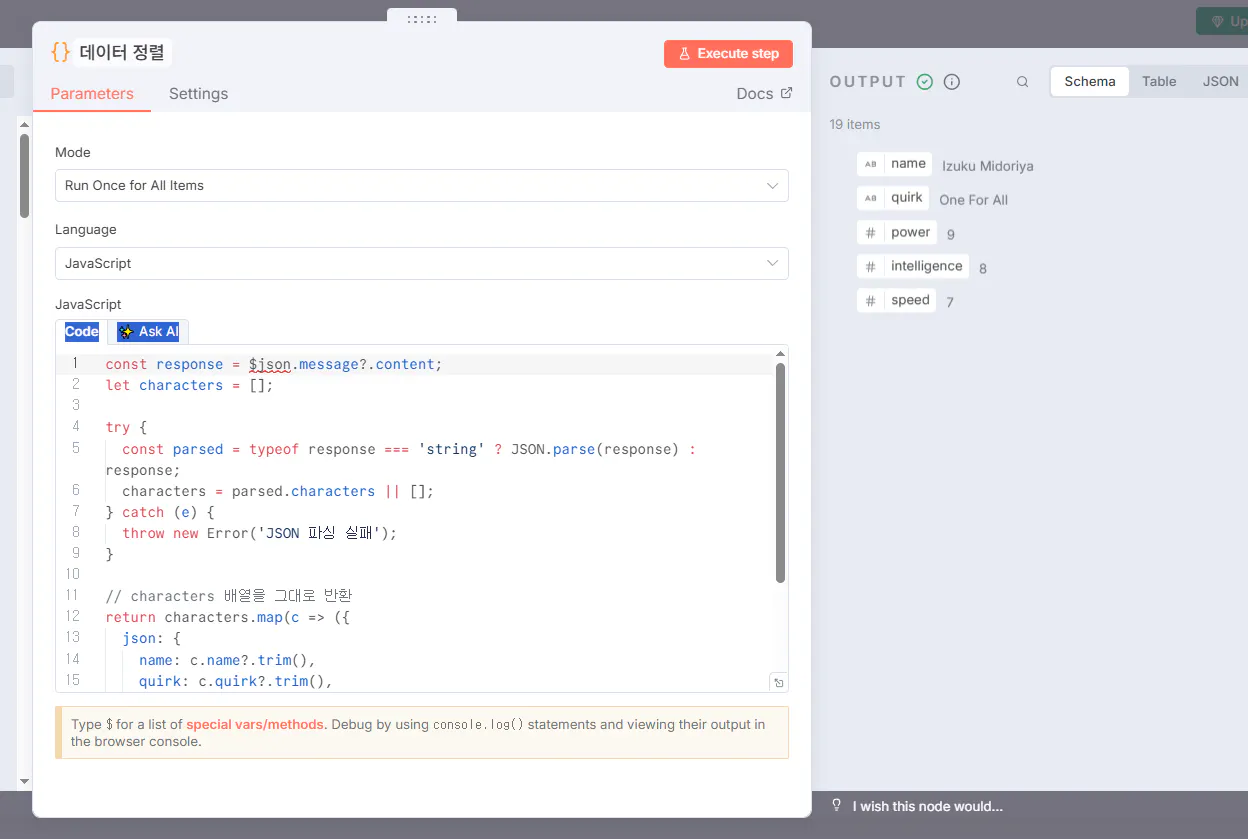Switch to the Parameters tab
Image resolution: width=1248 pixels, height=839 pixels.
(92, 94)
